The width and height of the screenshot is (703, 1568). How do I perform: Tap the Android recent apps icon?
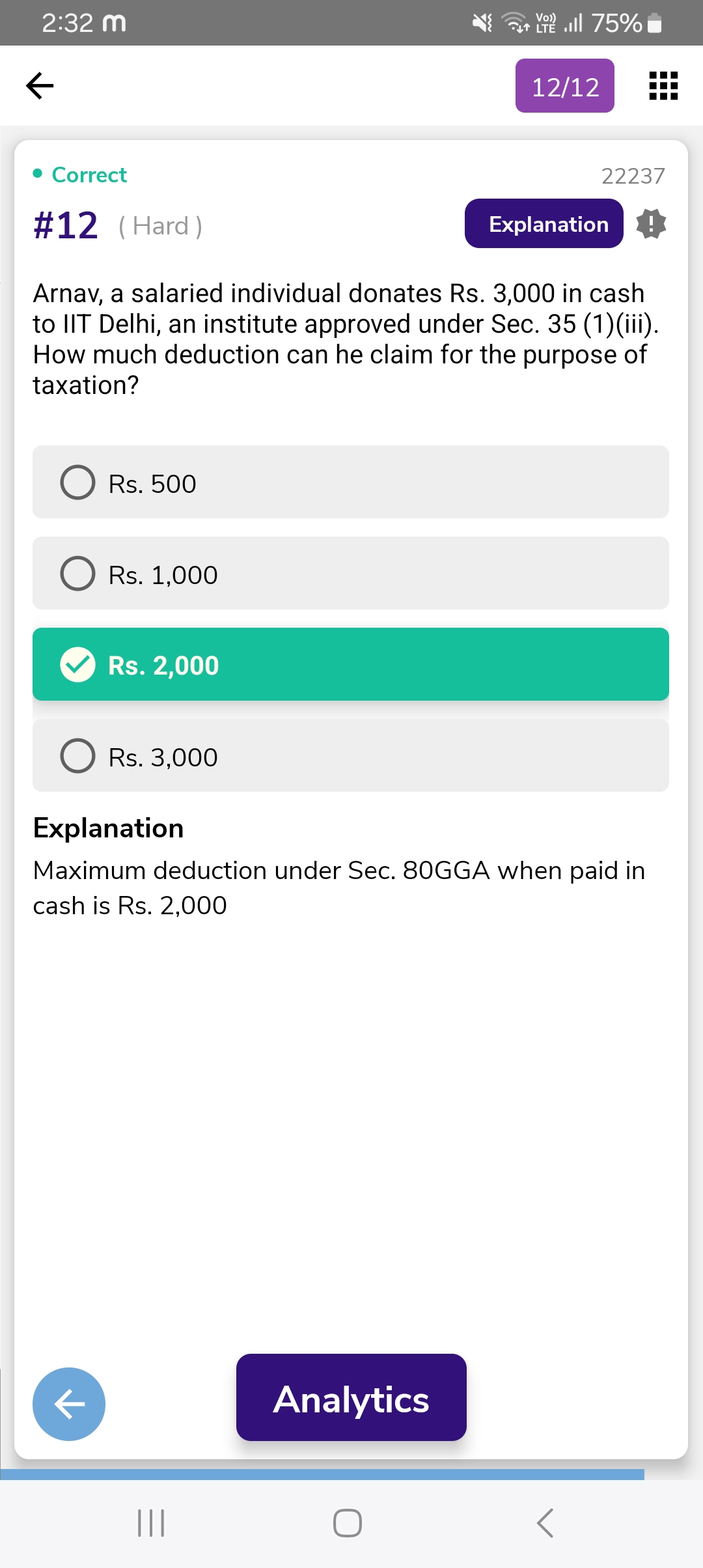tap(151, 1523)
